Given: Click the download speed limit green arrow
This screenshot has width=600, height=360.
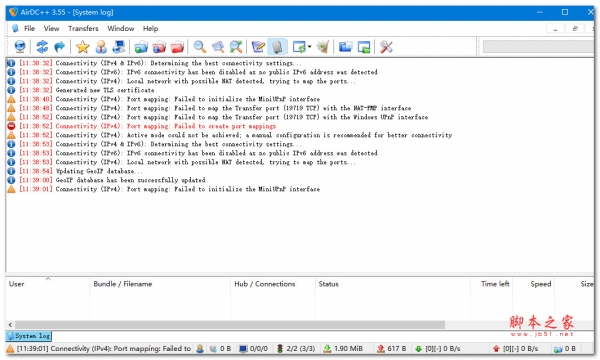Looking at the screenshot, I should point(418,349).
